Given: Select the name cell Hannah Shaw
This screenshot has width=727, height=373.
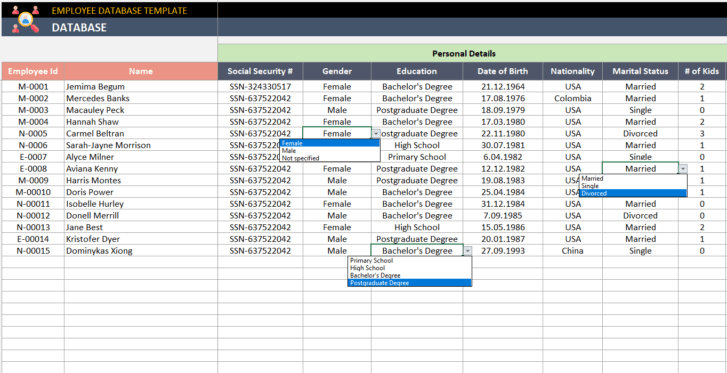Looking at the screenshot, I should click(x=141, y=122).
